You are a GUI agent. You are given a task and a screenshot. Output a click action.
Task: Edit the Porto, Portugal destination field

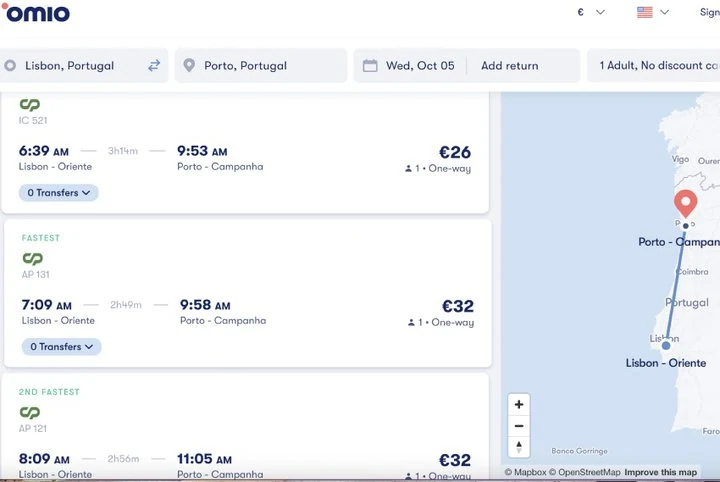(246, 66)
